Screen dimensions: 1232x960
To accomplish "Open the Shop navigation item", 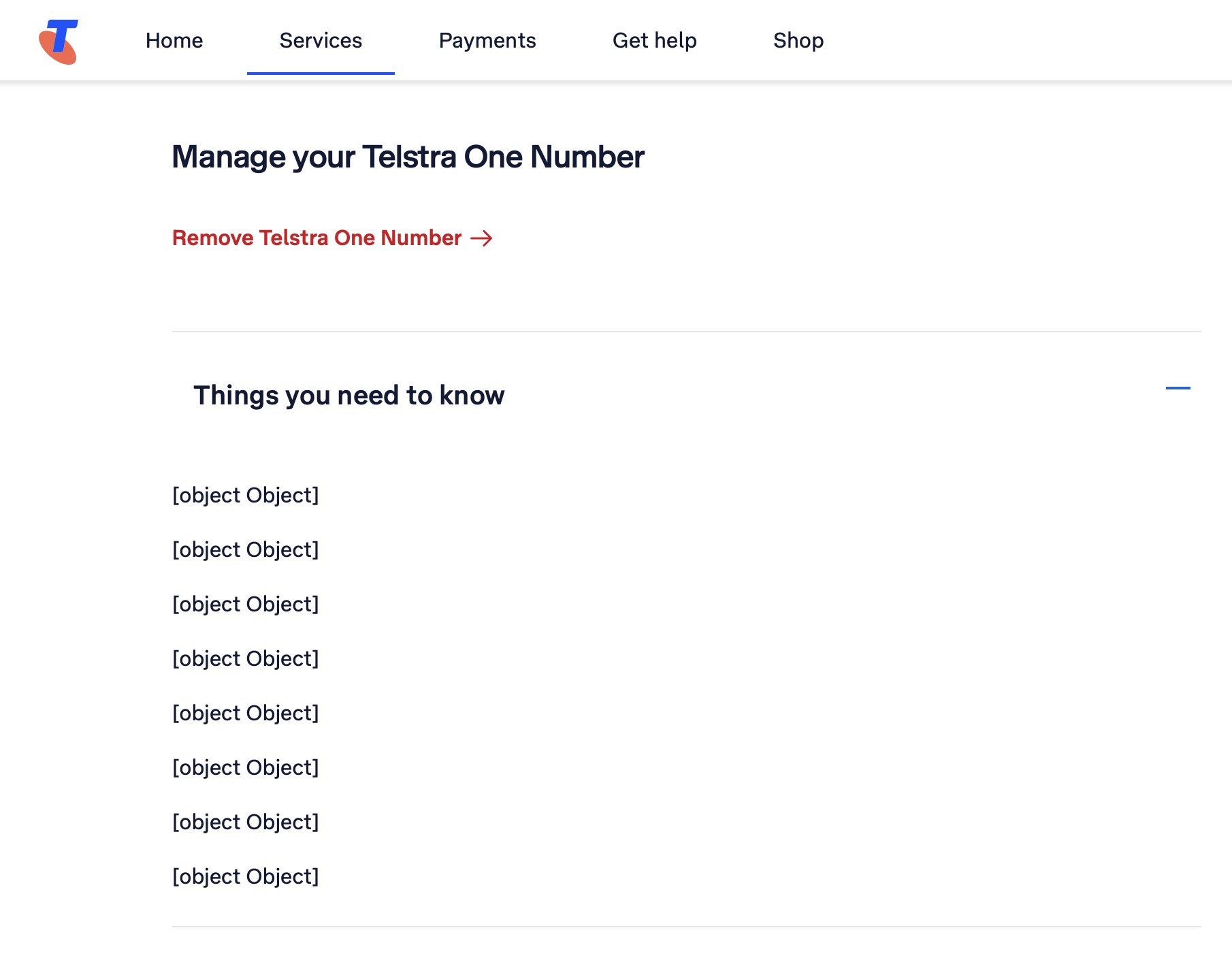I will pos(798,41).
